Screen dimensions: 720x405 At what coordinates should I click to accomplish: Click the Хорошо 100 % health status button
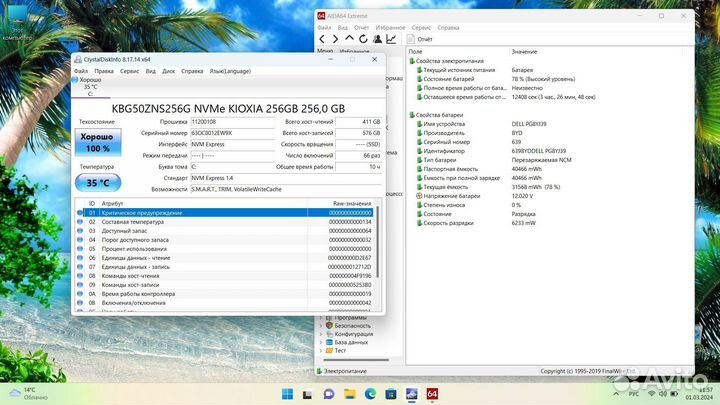pyautogui.click(x=98, y=142)
